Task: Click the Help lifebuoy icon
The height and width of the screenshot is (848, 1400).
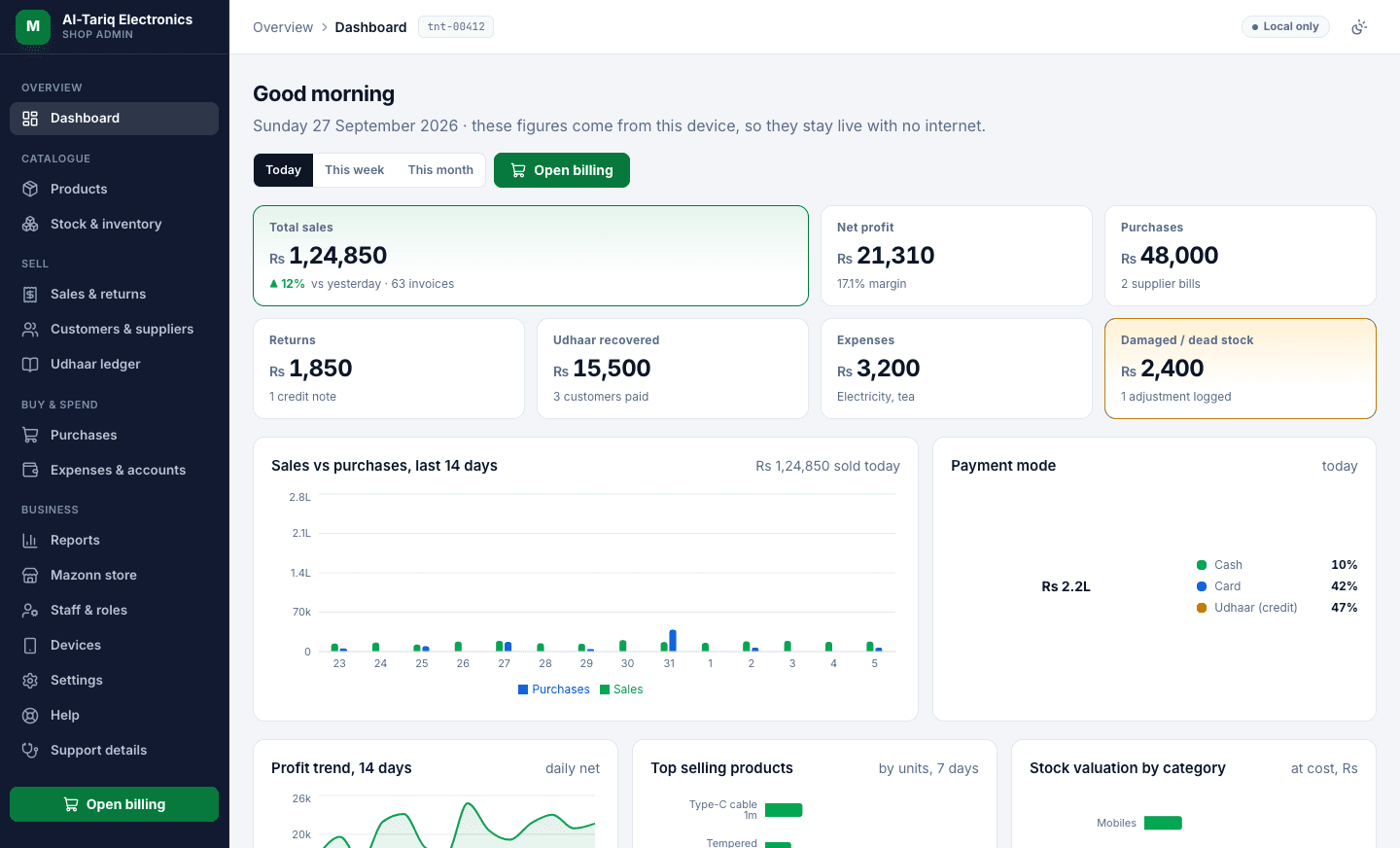Action: 30,715
